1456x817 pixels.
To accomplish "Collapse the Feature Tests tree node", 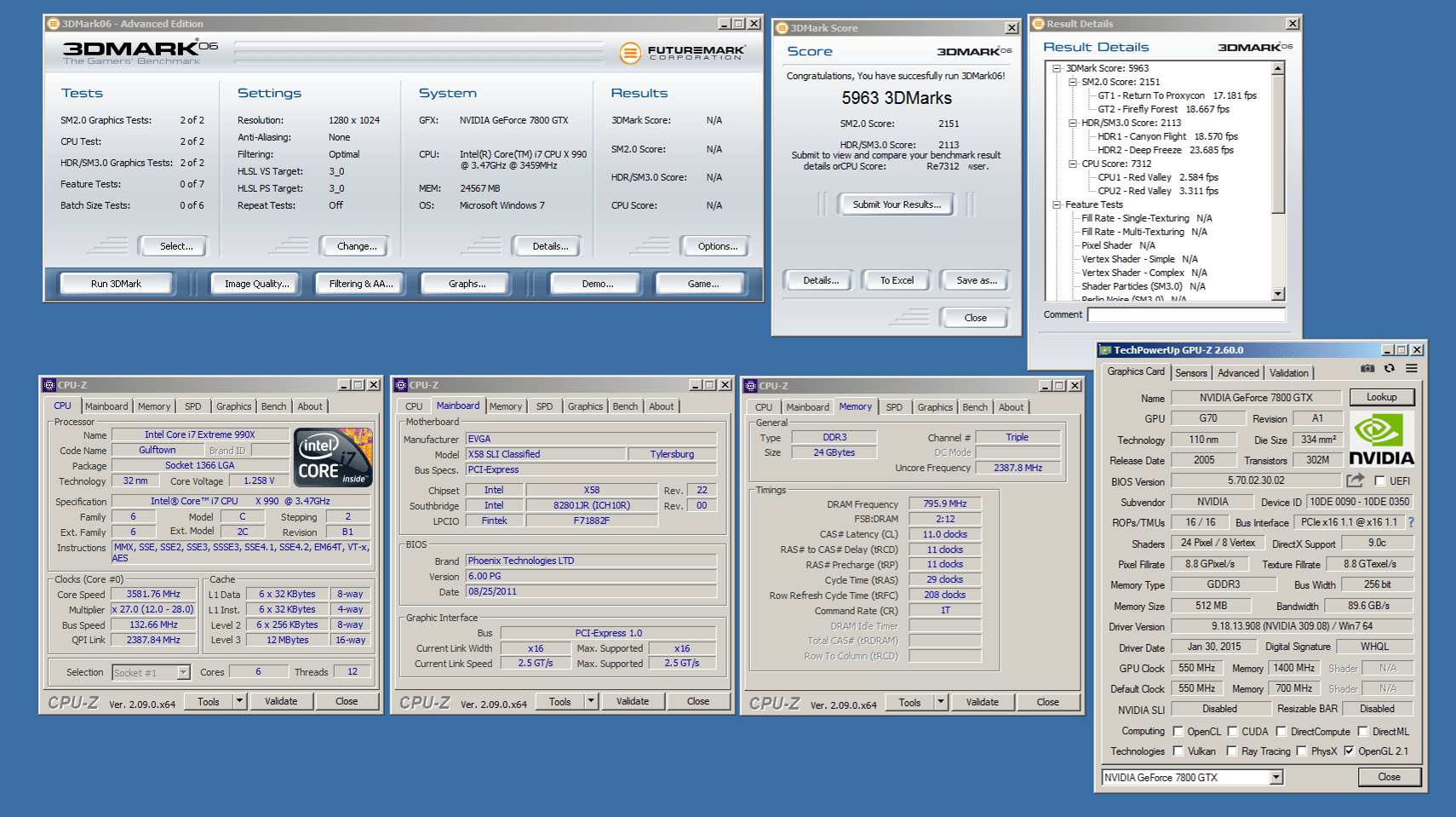I will [1057, 204].
